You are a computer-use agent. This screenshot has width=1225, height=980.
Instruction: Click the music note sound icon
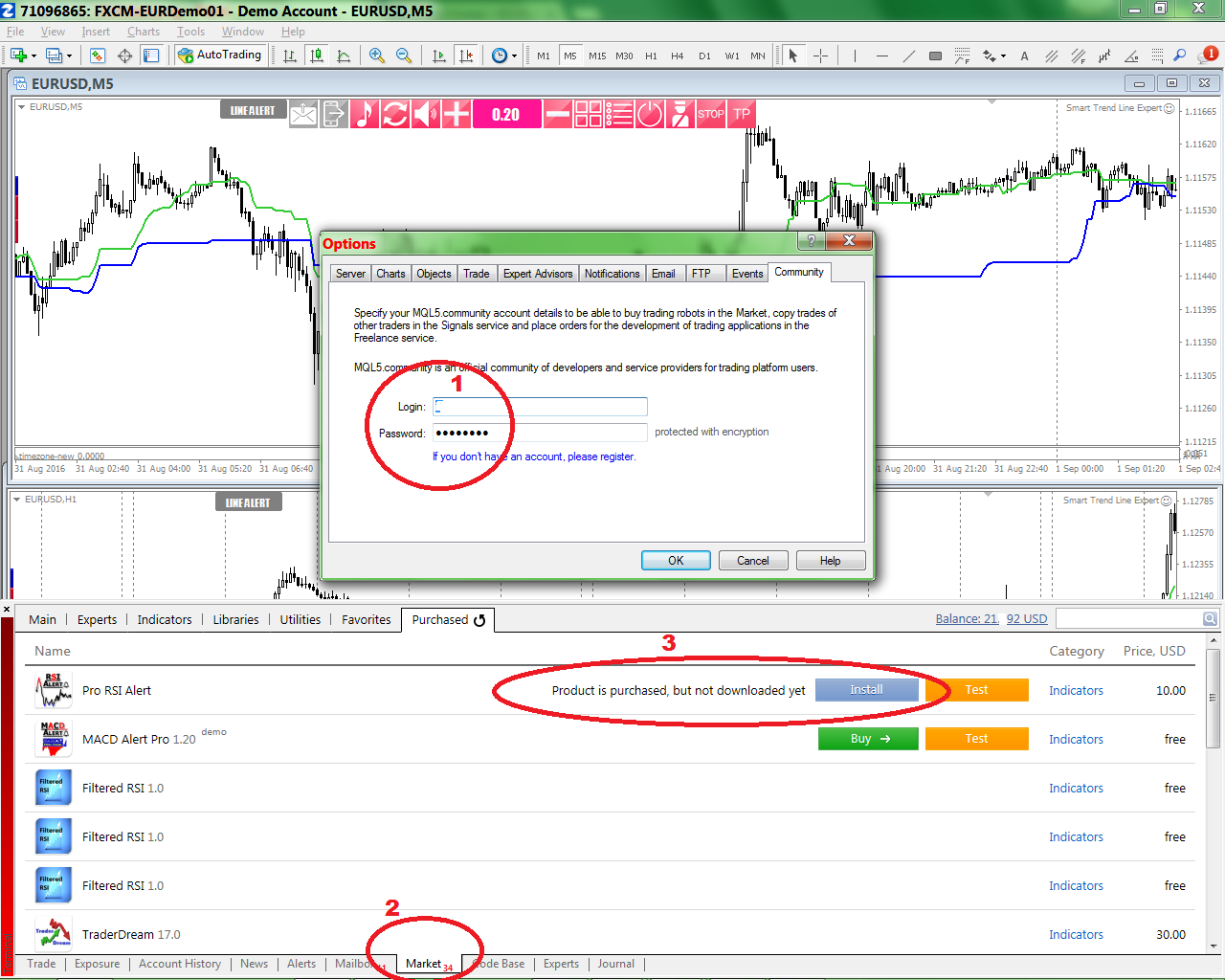pyautogui.click(x=364, y=114)
